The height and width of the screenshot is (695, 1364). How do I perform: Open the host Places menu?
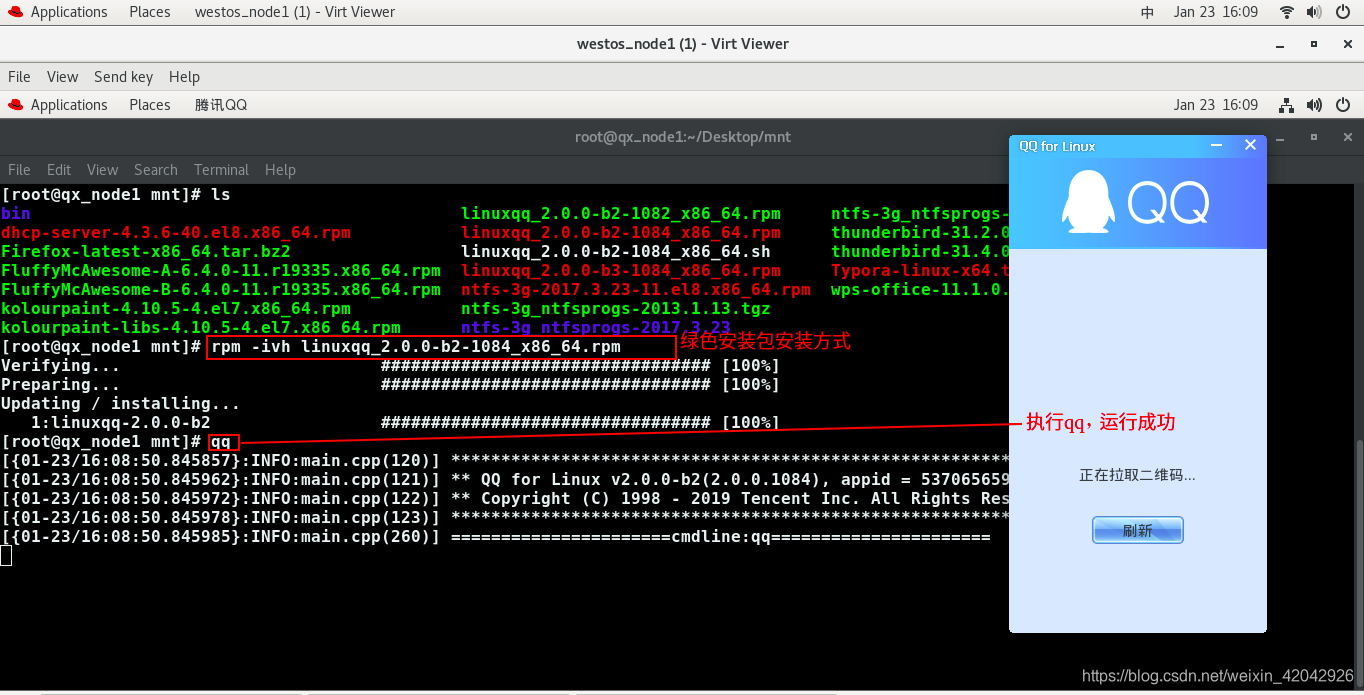(x=150, y=12)
